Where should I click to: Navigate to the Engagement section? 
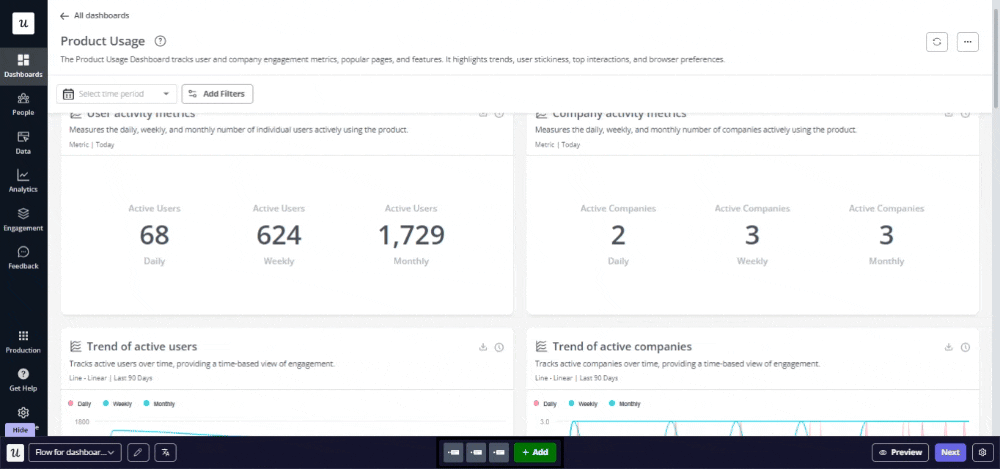tap(23, 219)
